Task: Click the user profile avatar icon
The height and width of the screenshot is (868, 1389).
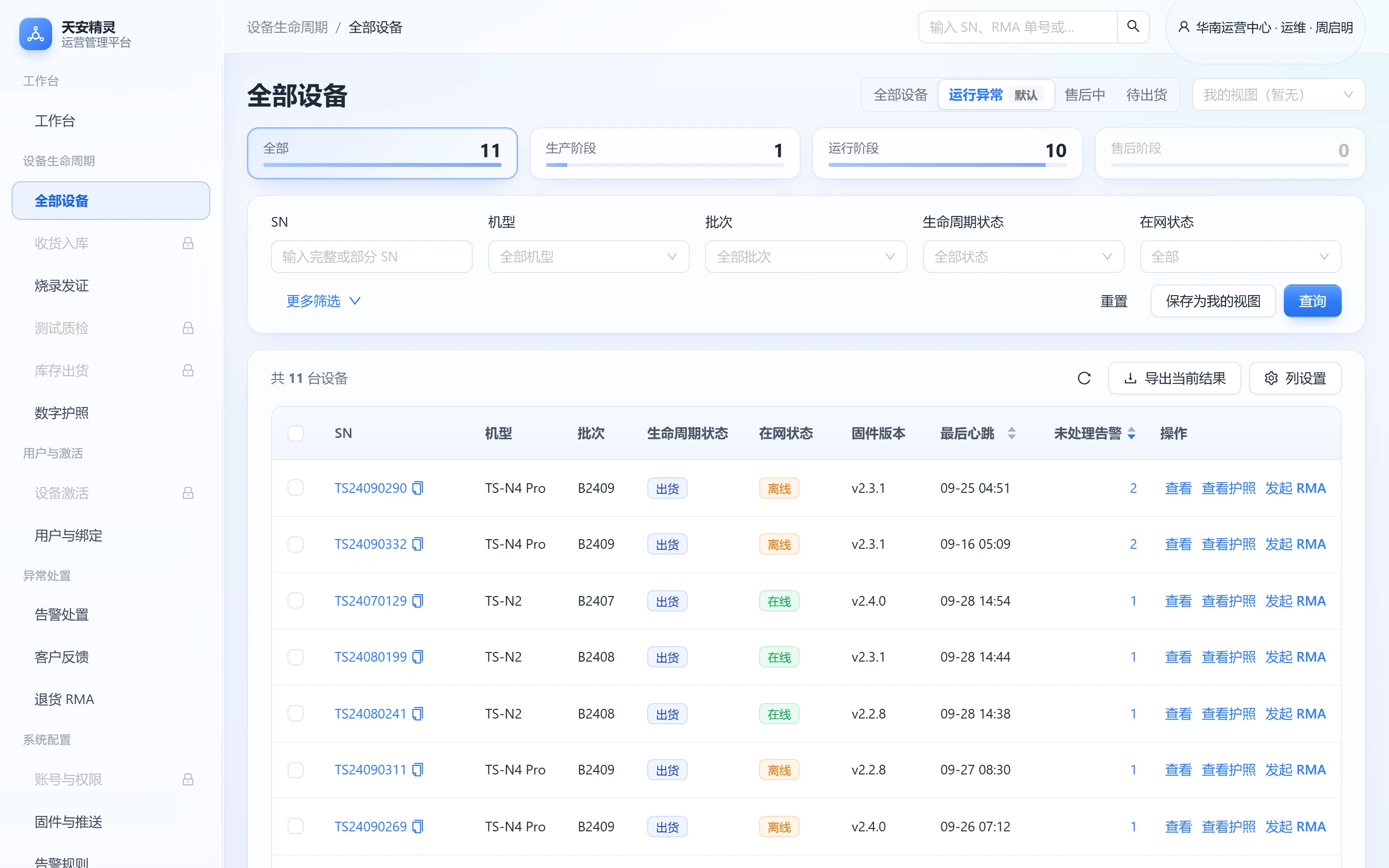Action: pyautogui.click(x=1183, y=27)
